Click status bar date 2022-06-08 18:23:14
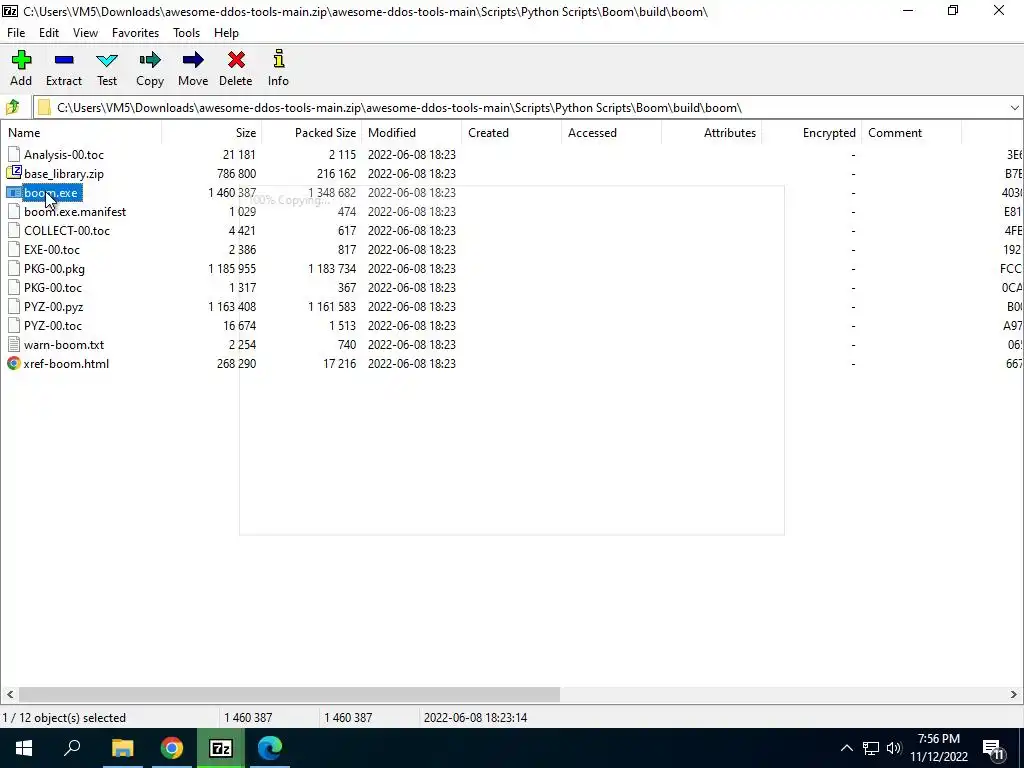 coord(475,717)
